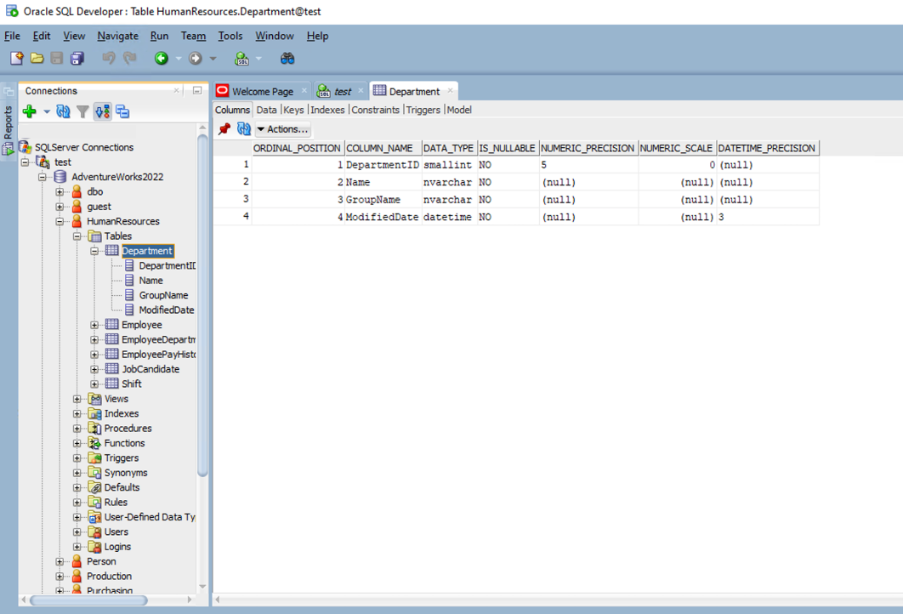Apply a filter in the Connections panel
The height and width of the screenshot is (614, 904).
[x=82, y=111]
